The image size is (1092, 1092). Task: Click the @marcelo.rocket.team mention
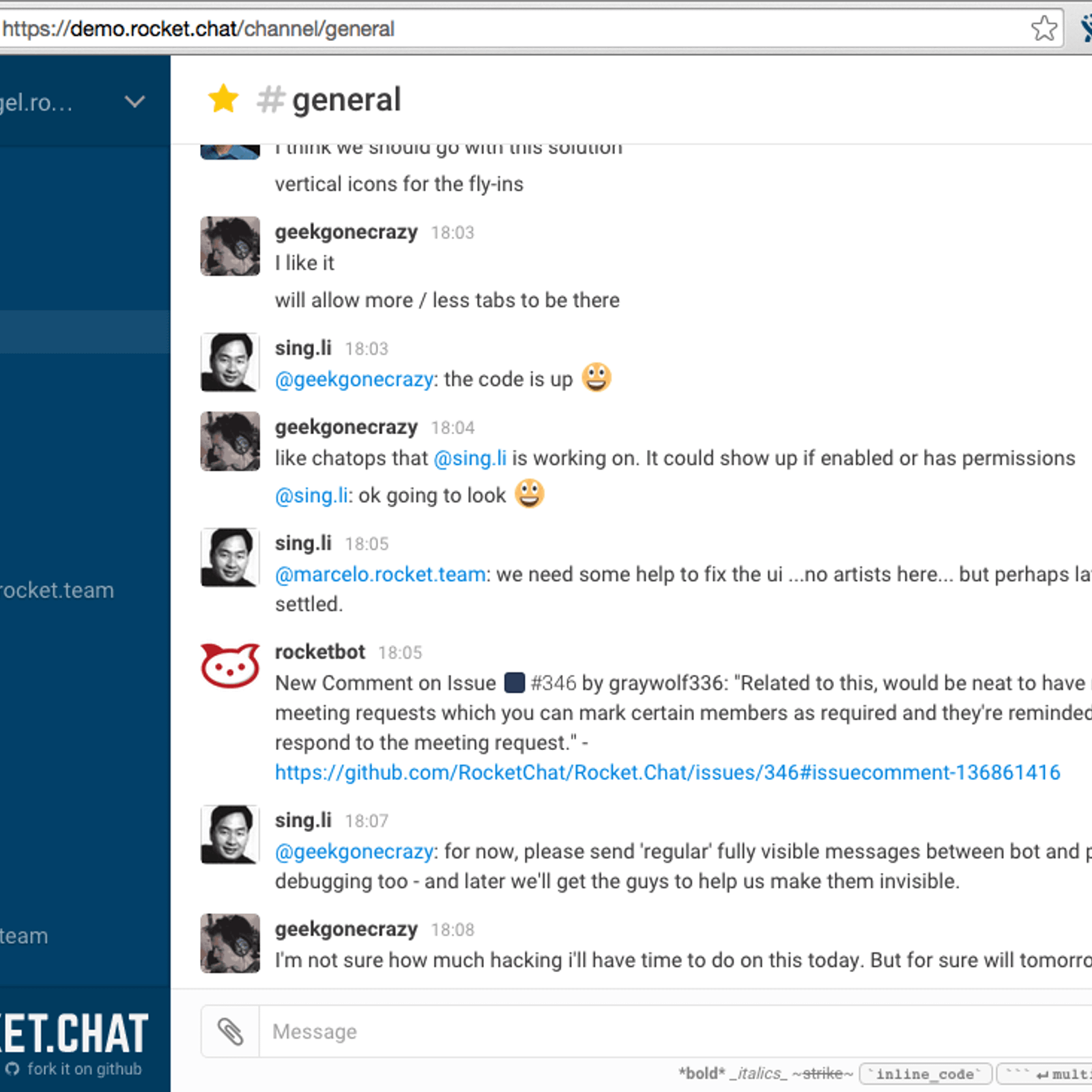pos(380,575)
